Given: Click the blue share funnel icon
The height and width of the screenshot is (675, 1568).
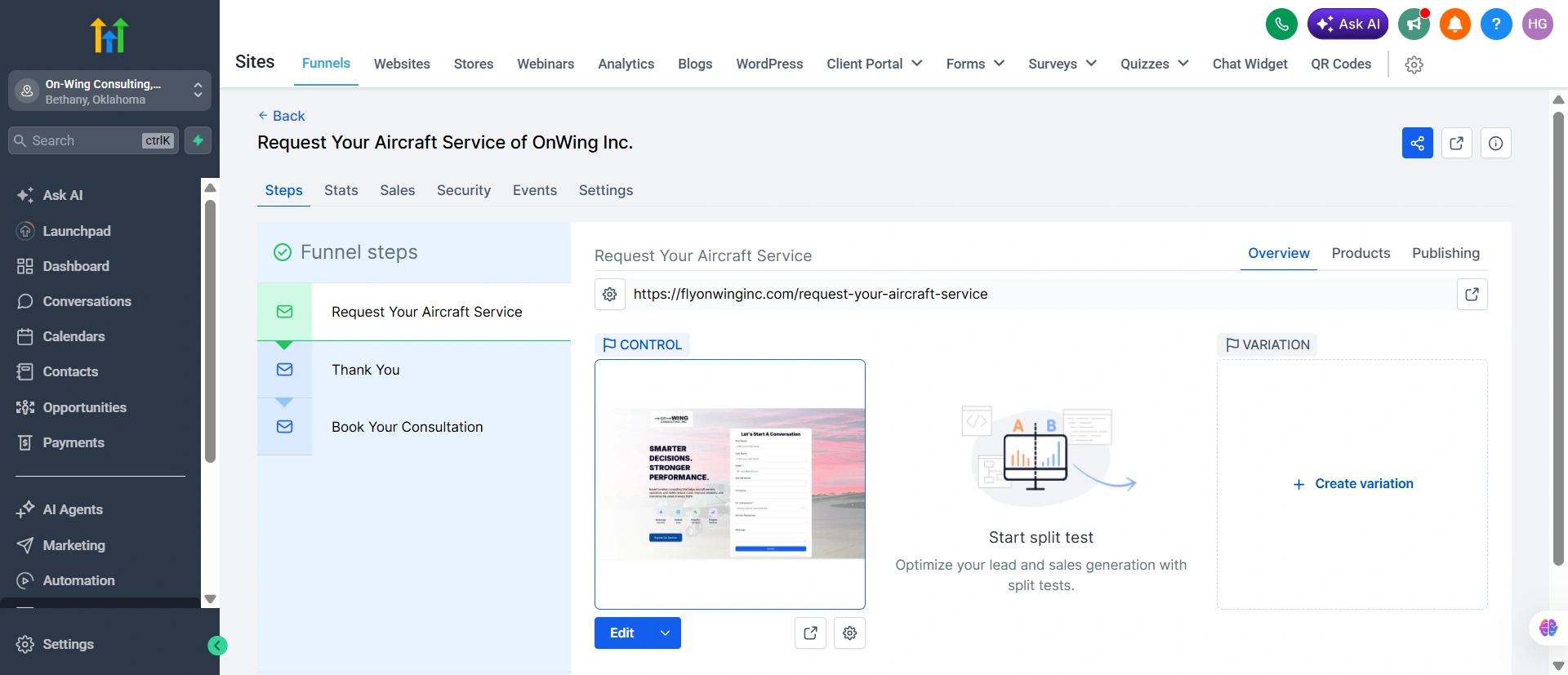Looking at the screenshot, I should point(1417,143).
